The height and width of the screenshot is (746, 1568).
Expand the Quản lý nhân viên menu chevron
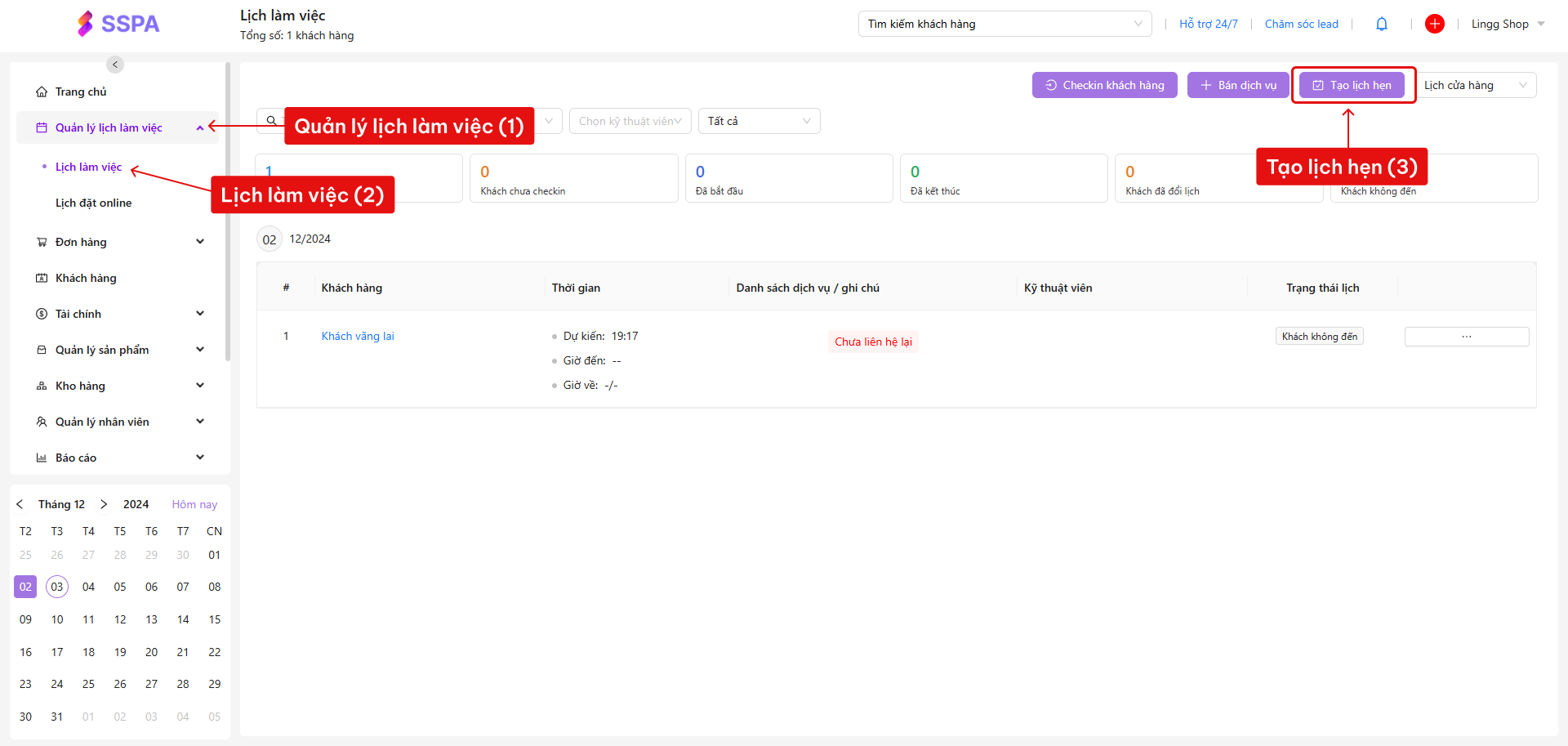coord(200,422)
